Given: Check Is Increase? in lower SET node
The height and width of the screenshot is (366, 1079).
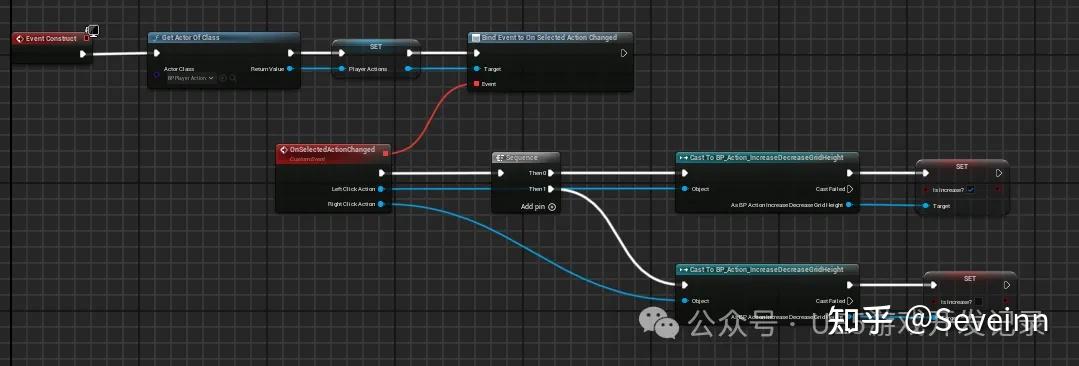Looking at the screenshot, I should pyautogui.click(x=979, y=301).
